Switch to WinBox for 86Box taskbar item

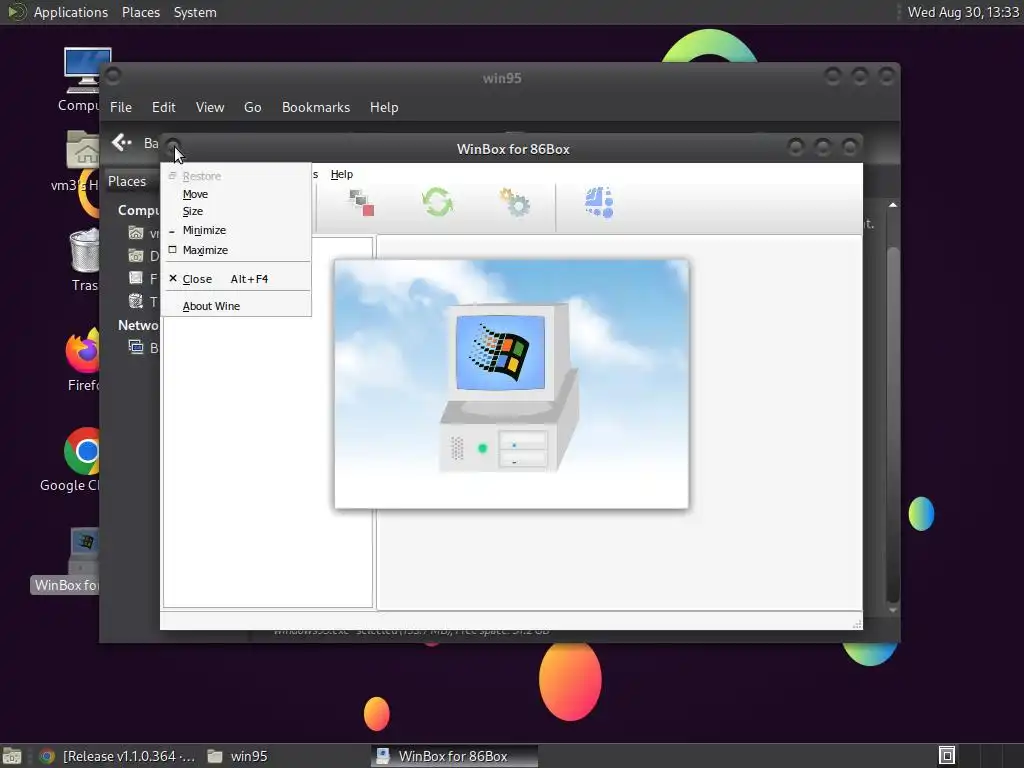click(455, 756)
